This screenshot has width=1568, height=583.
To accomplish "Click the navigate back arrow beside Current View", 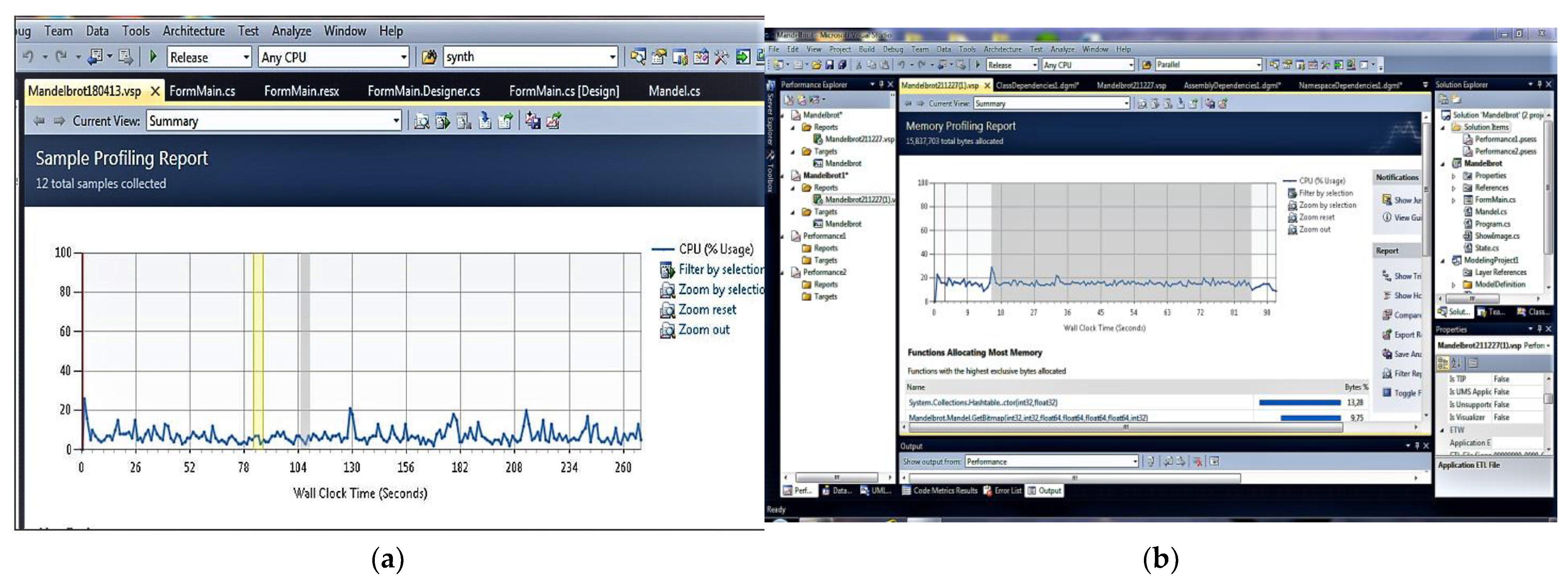I will click(x=40, y=121).
